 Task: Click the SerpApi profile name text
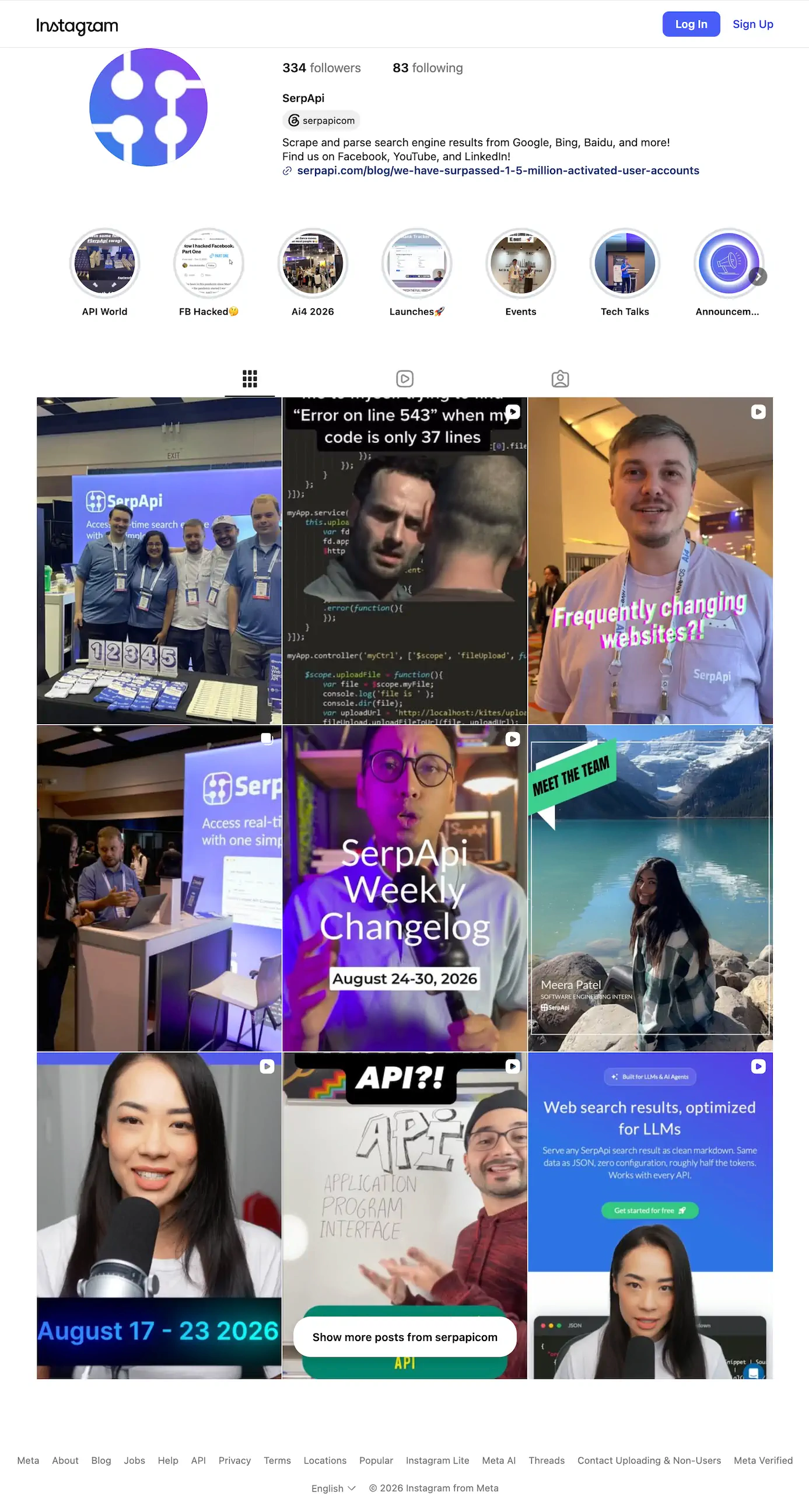303,98
